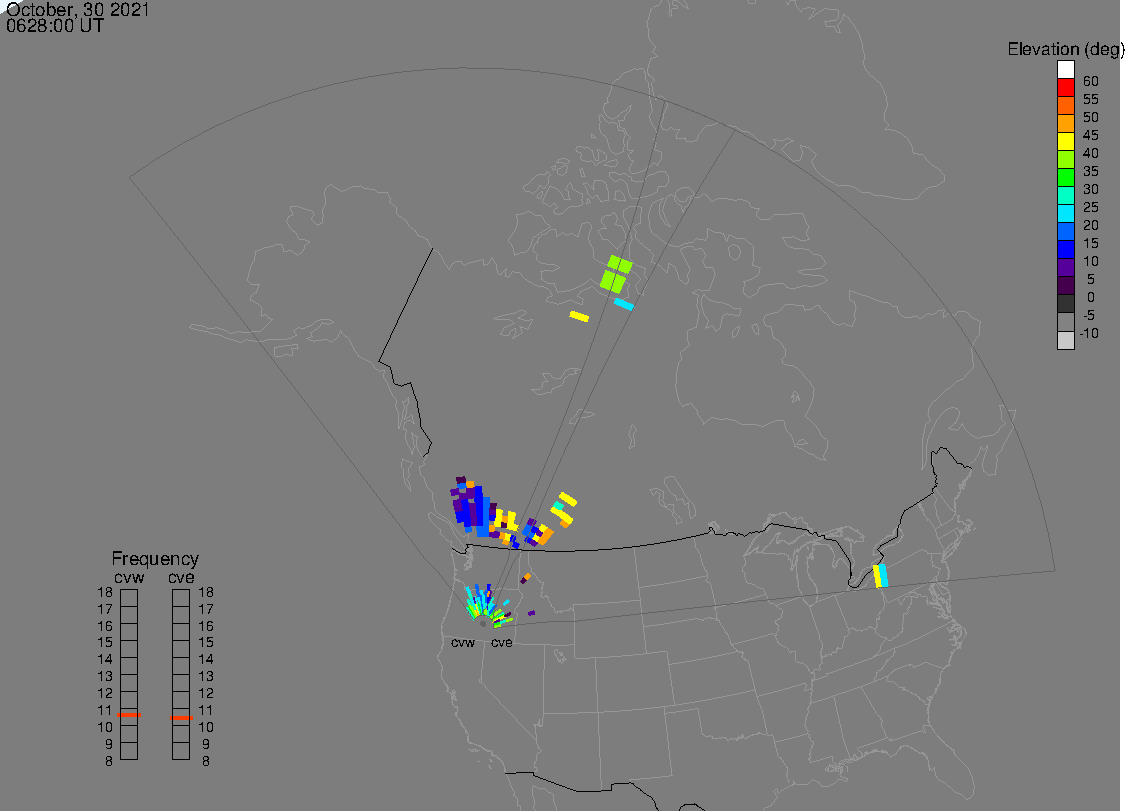Click the cve station label on the map
The image size is (1125, 811).
(502, 642)
